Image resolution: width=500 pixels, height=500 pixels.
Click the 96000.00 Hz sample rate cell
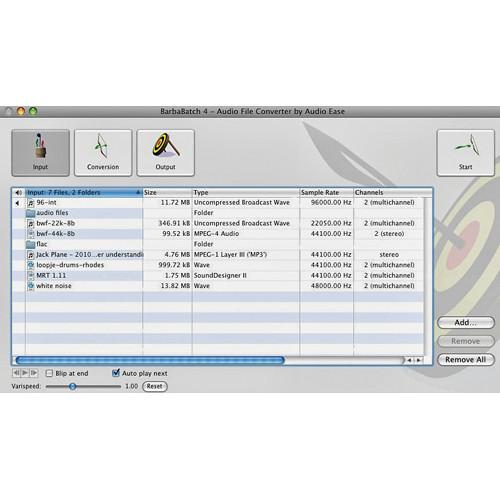tap(331, 203)
